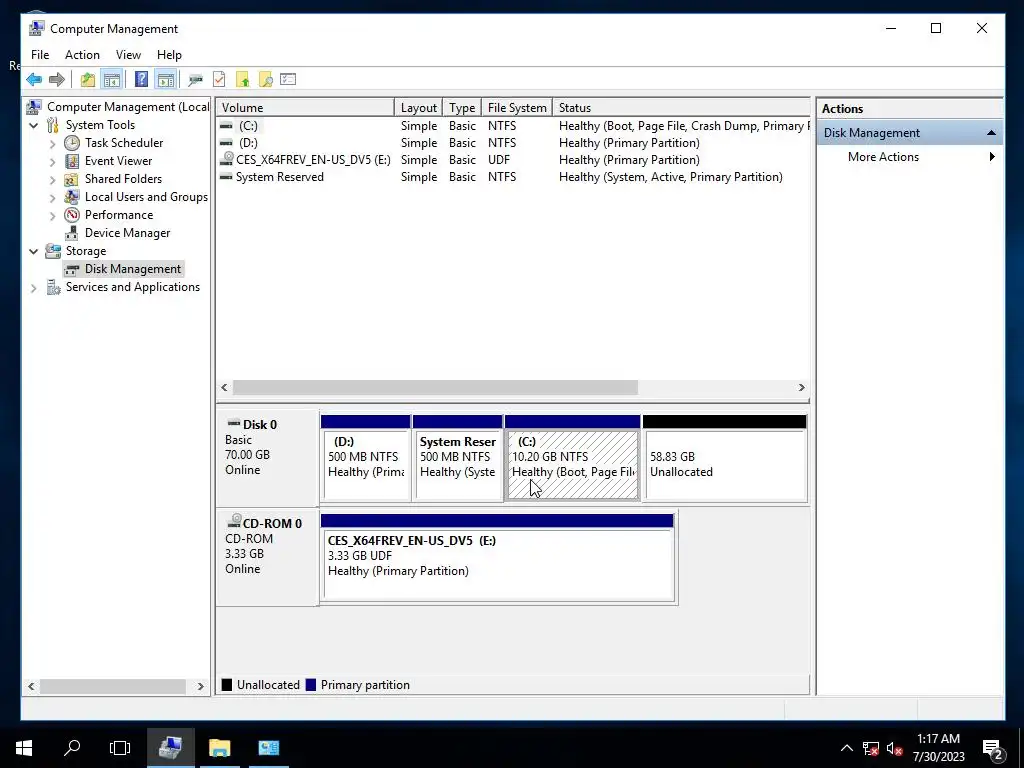Click the Up One Level folder icon
The height and width of the screenshot is (768, 1024).
coord(88,80)
